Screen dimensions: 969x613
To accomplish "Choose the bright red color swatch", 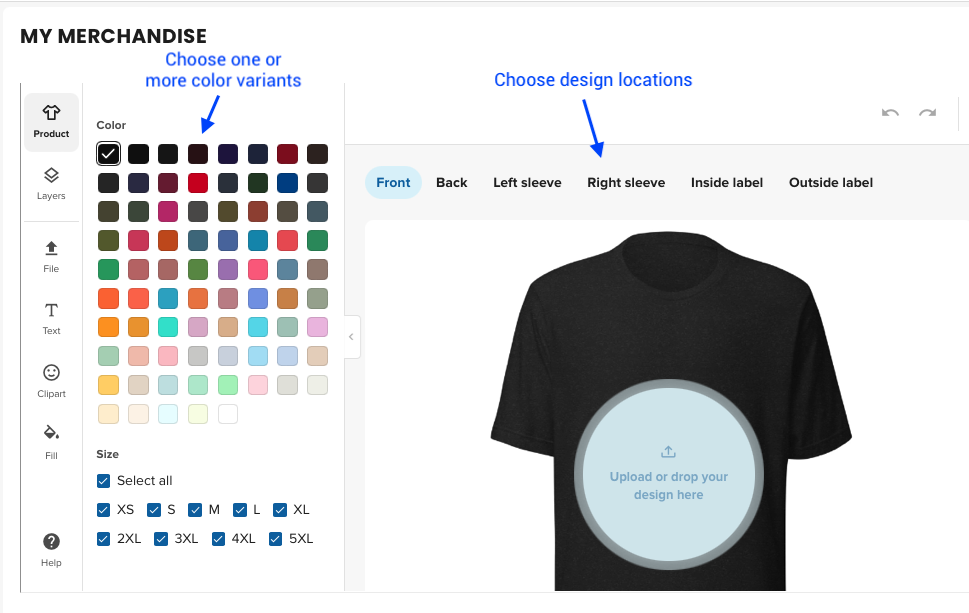I will click(198, 183).
